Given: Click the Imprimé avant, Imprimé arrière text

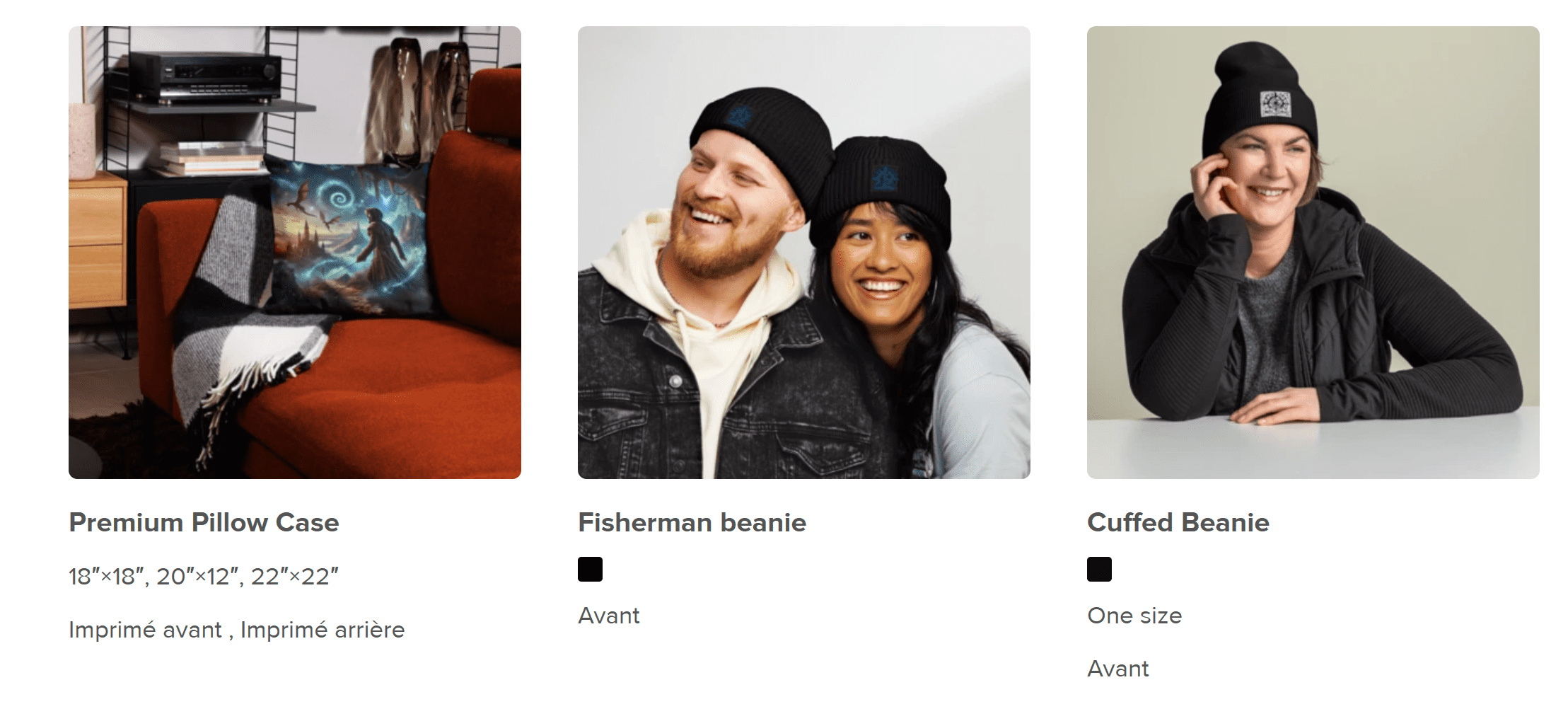Looking at the screenshot, I should click(x=237, y=629).
